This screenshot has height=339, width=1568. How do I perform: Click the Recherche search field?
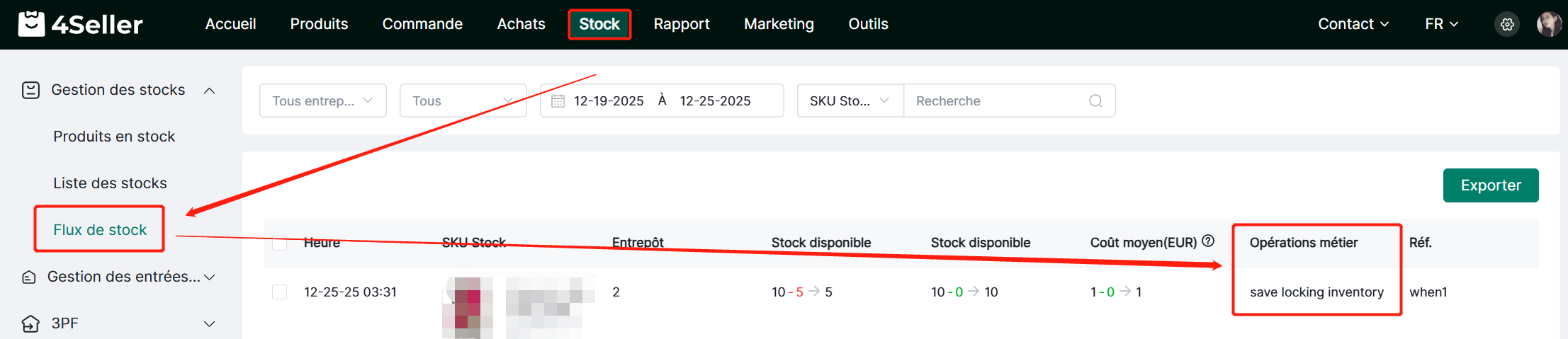pos(995,100)
